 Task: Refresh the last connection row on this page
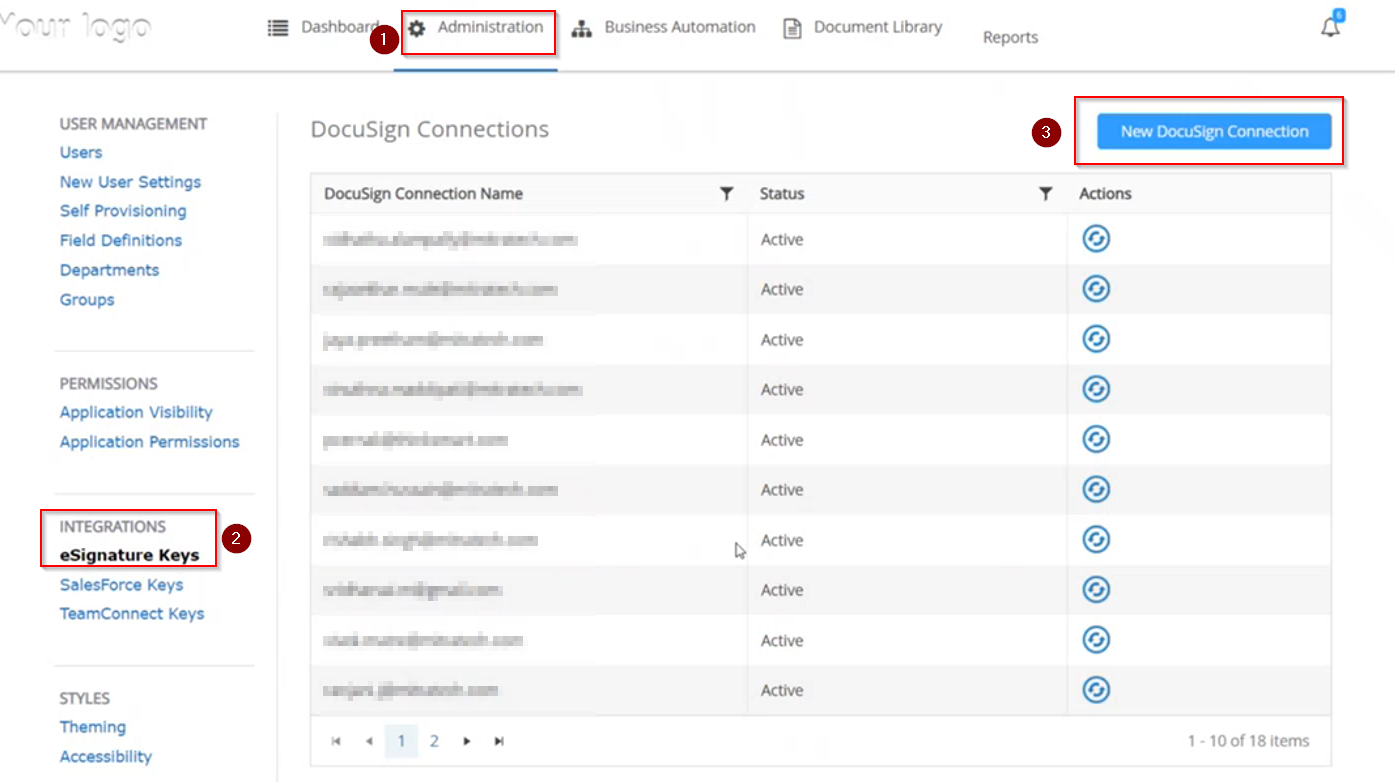(x=1097, y=690)
